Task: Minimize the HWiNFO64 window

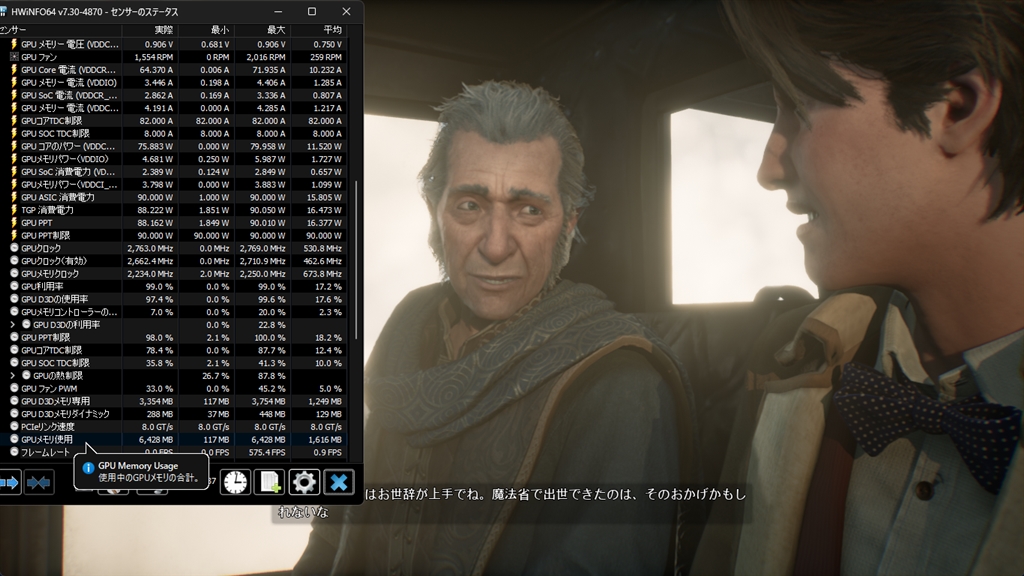Action: pyautogui.click(x=278, y=12)
